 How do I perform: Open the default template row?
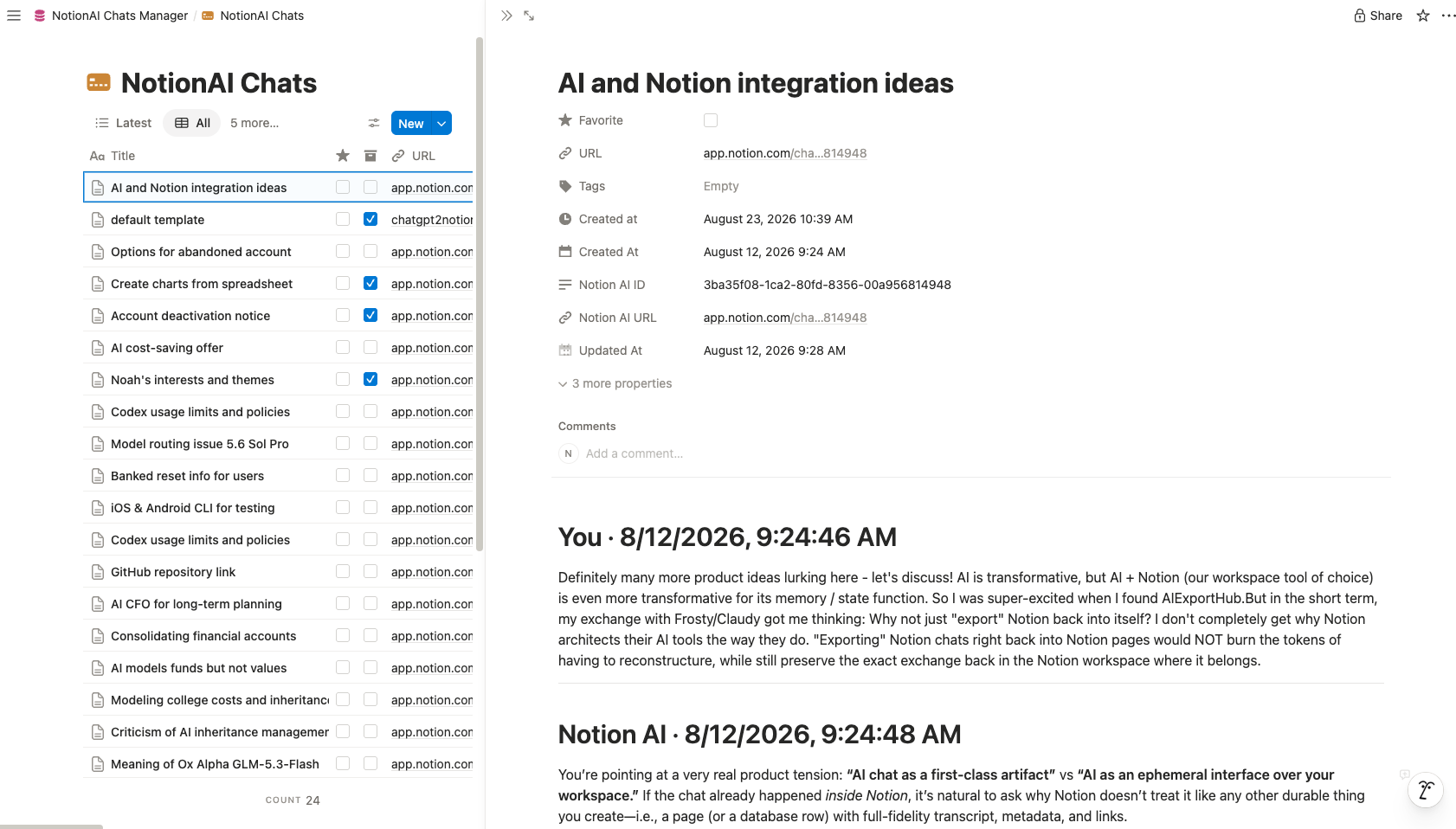158,220
